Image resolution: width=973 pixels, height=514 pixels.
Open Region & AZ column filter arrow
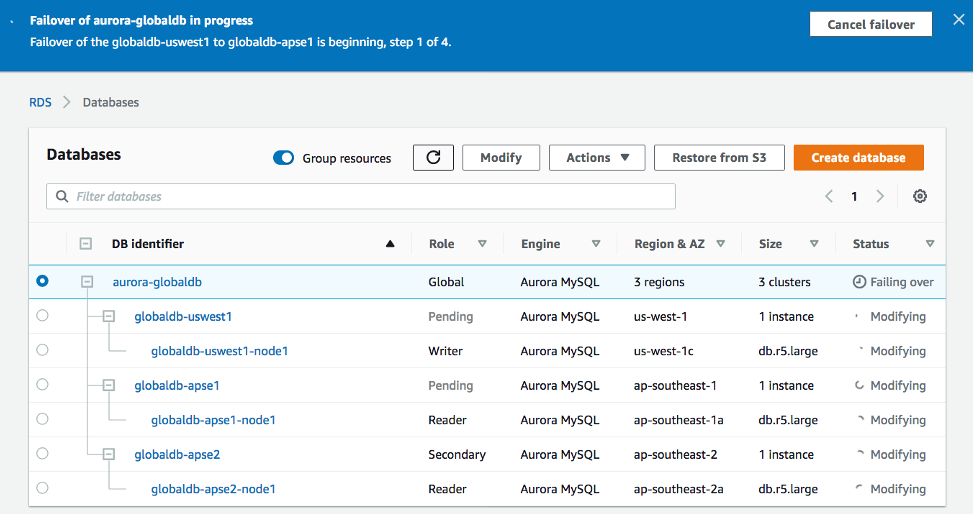[720, 244]
